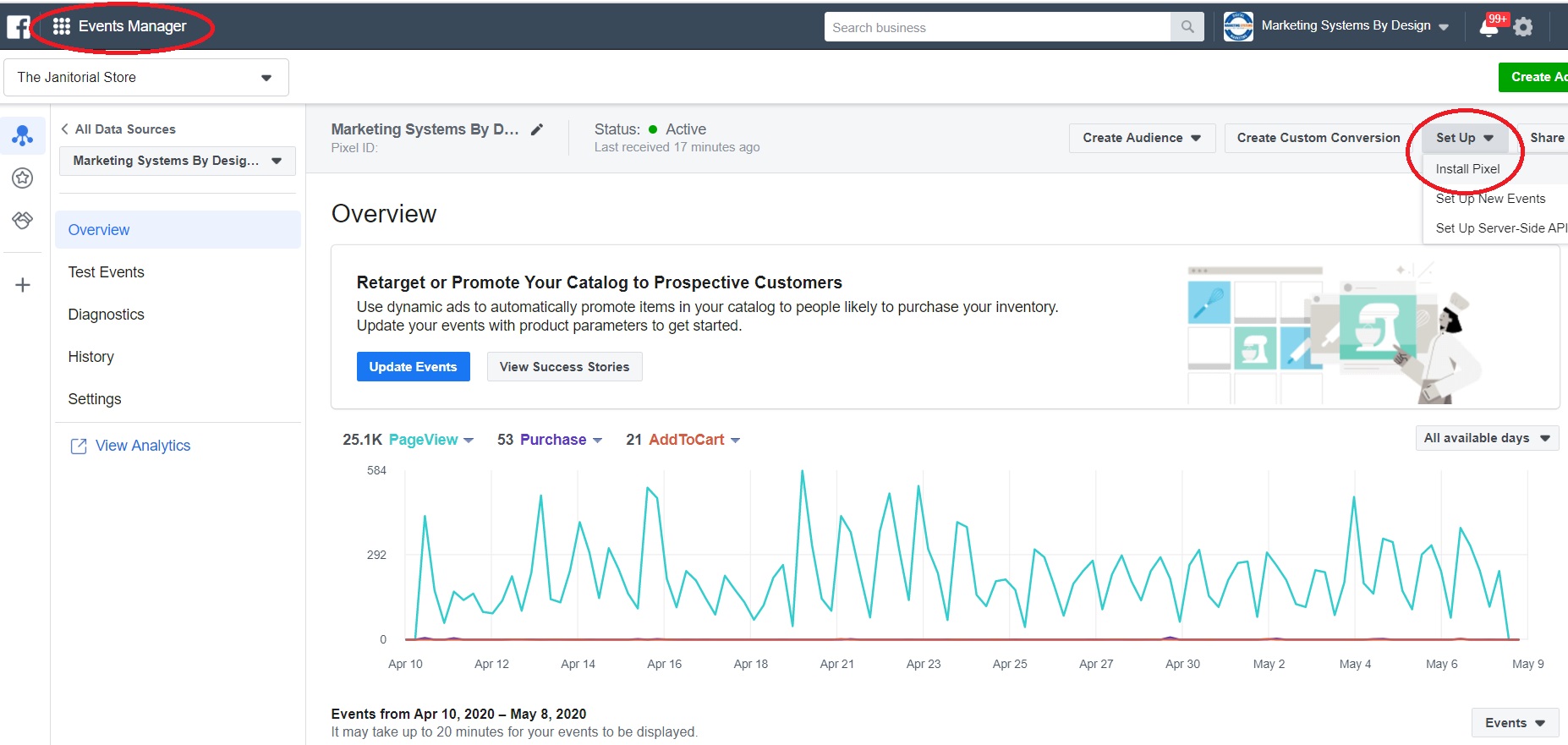Choose Set Up New Events menu item
This screenshot has width=1568, height=745.
pyautogui.click(x=1490, y=199)
